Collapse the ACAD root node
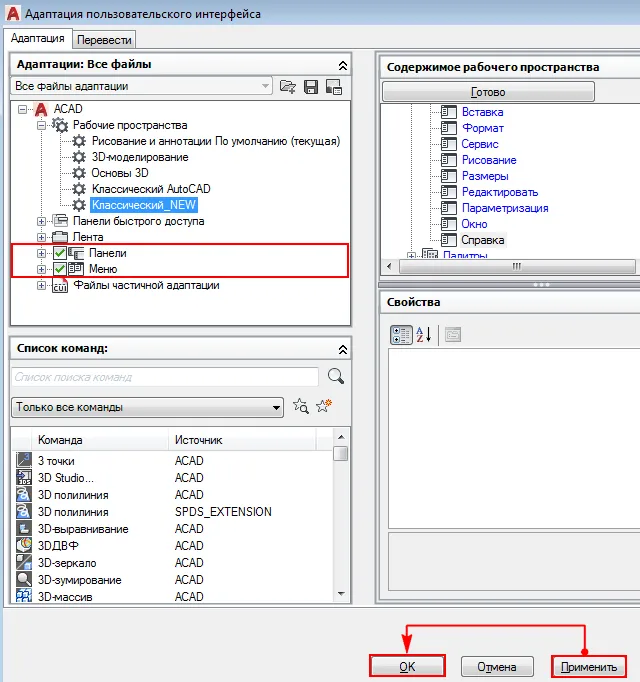Screen dimensions: 640x682 click(x=22, y=109)
